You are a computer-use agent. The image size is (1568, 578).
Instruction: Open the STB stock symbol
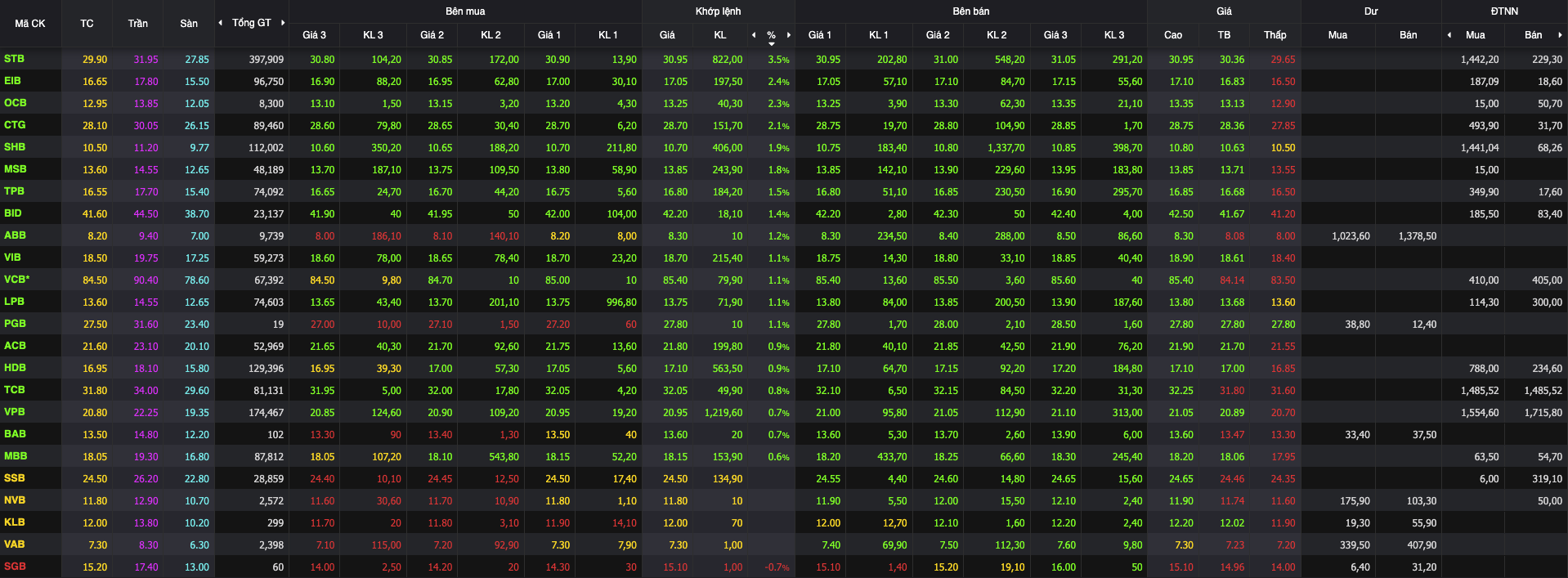14,59
